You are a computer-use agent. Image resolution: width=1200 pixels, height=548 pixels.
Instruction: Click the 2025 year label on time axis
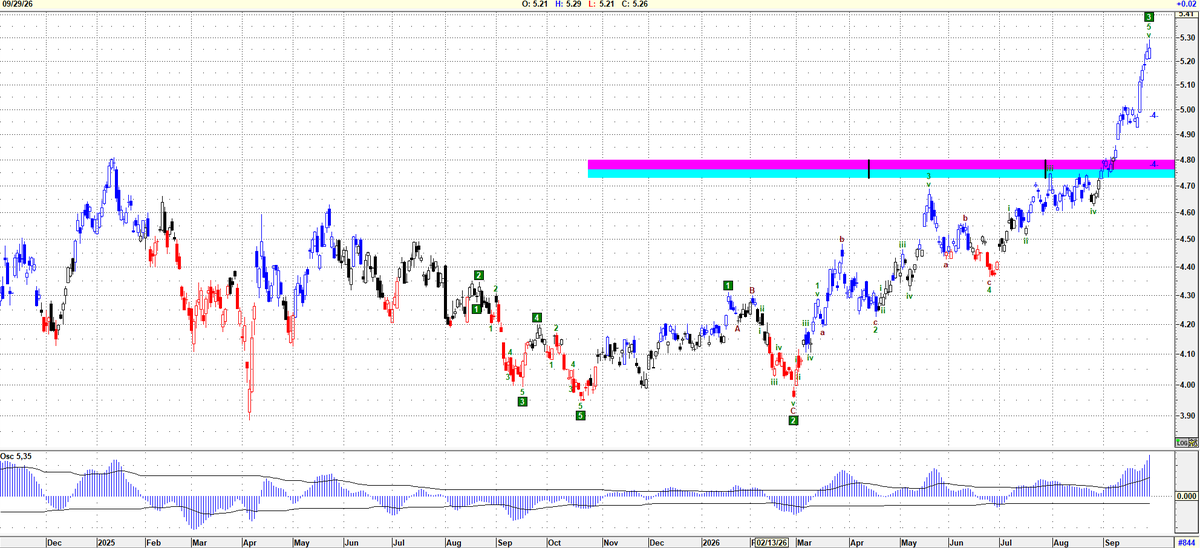pos(107,541)
